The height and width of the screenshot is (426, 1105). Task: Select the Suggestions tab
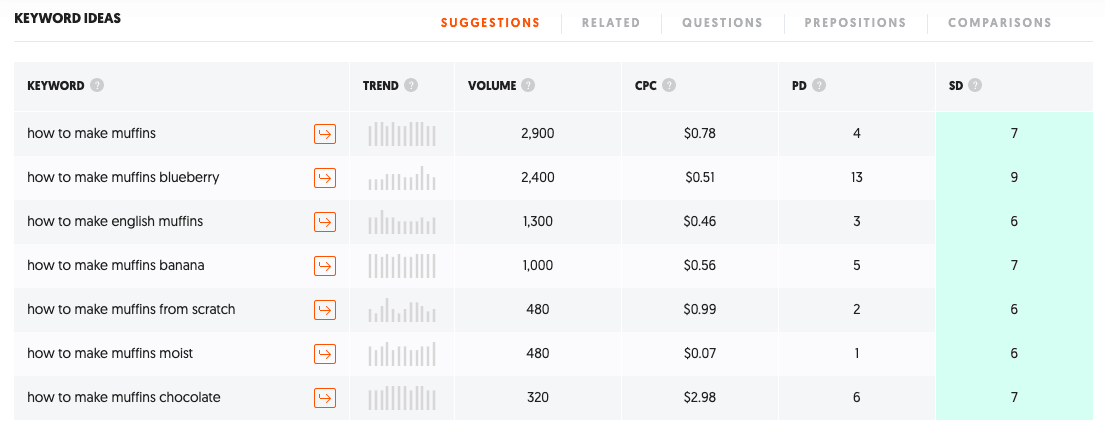click(x=490, y=23)
